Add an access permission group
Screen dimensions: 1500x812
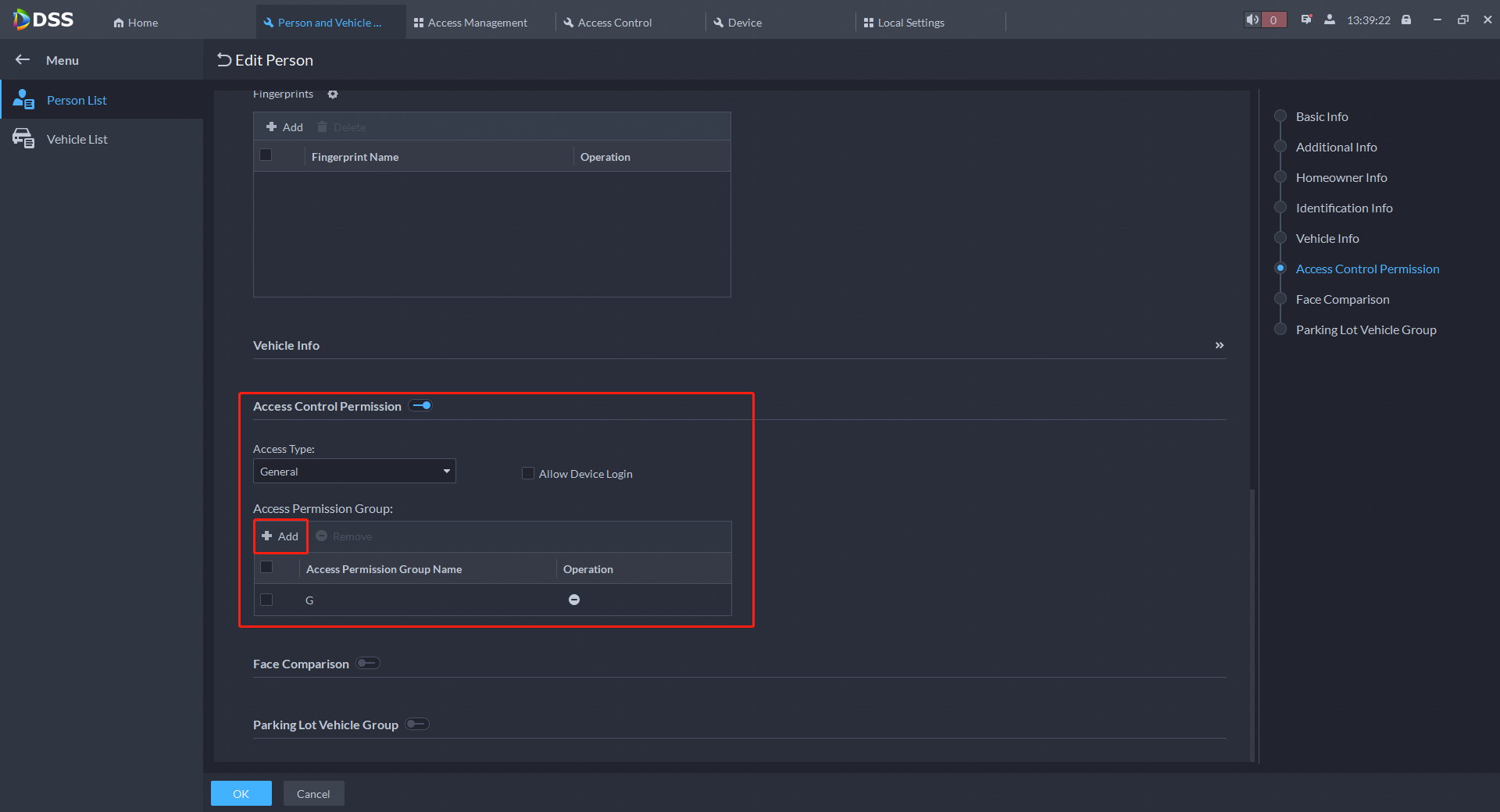(280, 536)
